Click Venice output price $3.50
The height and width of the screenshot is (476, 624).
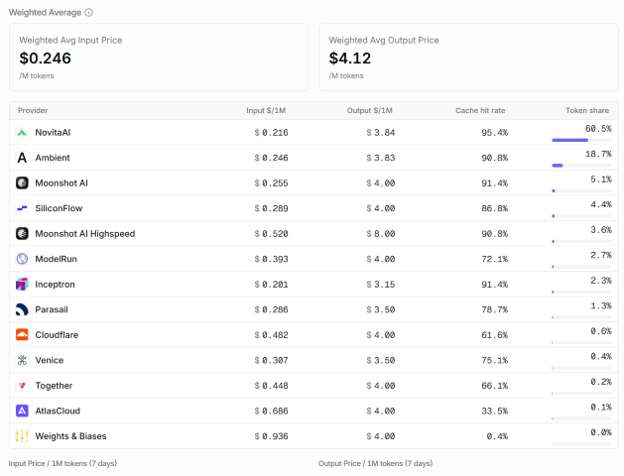pos(380,360)
